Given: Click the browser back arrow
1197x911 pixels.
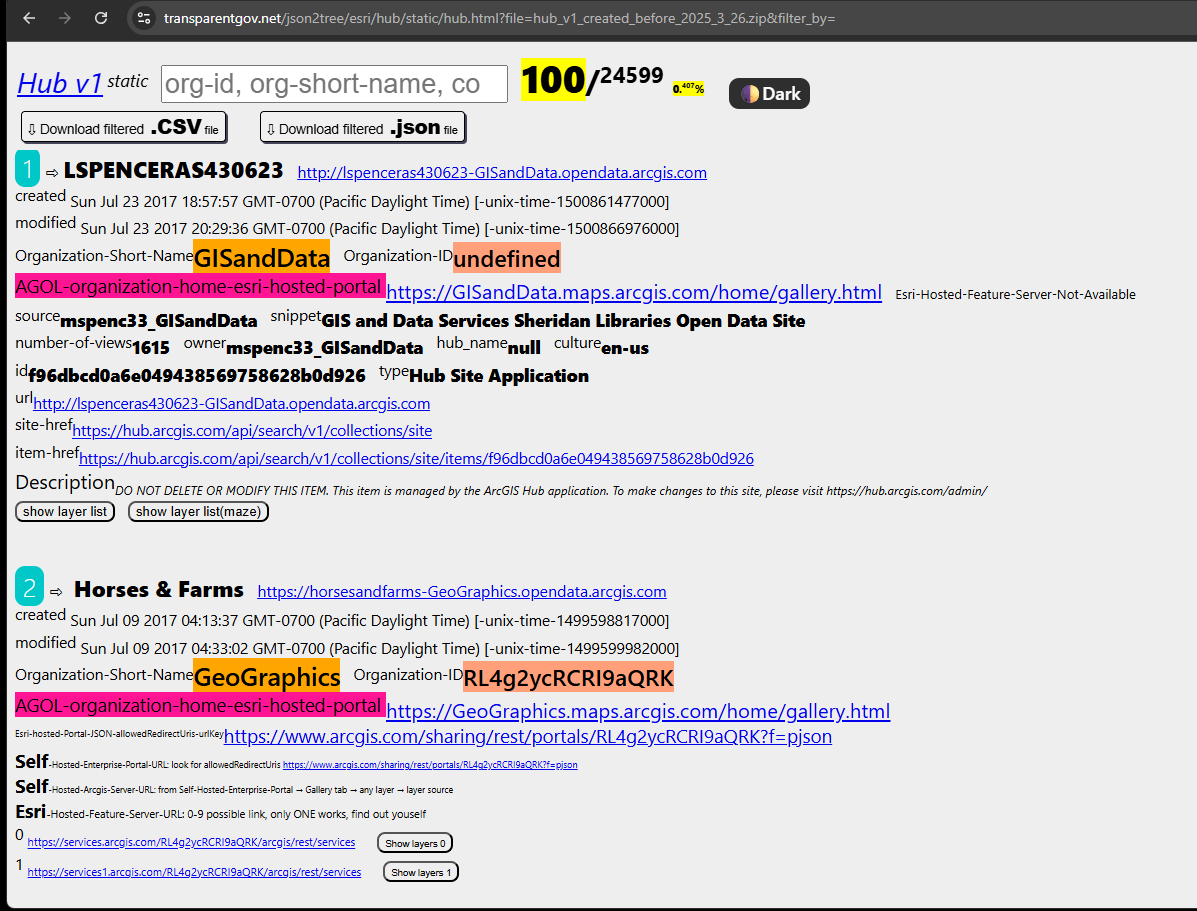Looking at the screenshot, I should 29,18.
